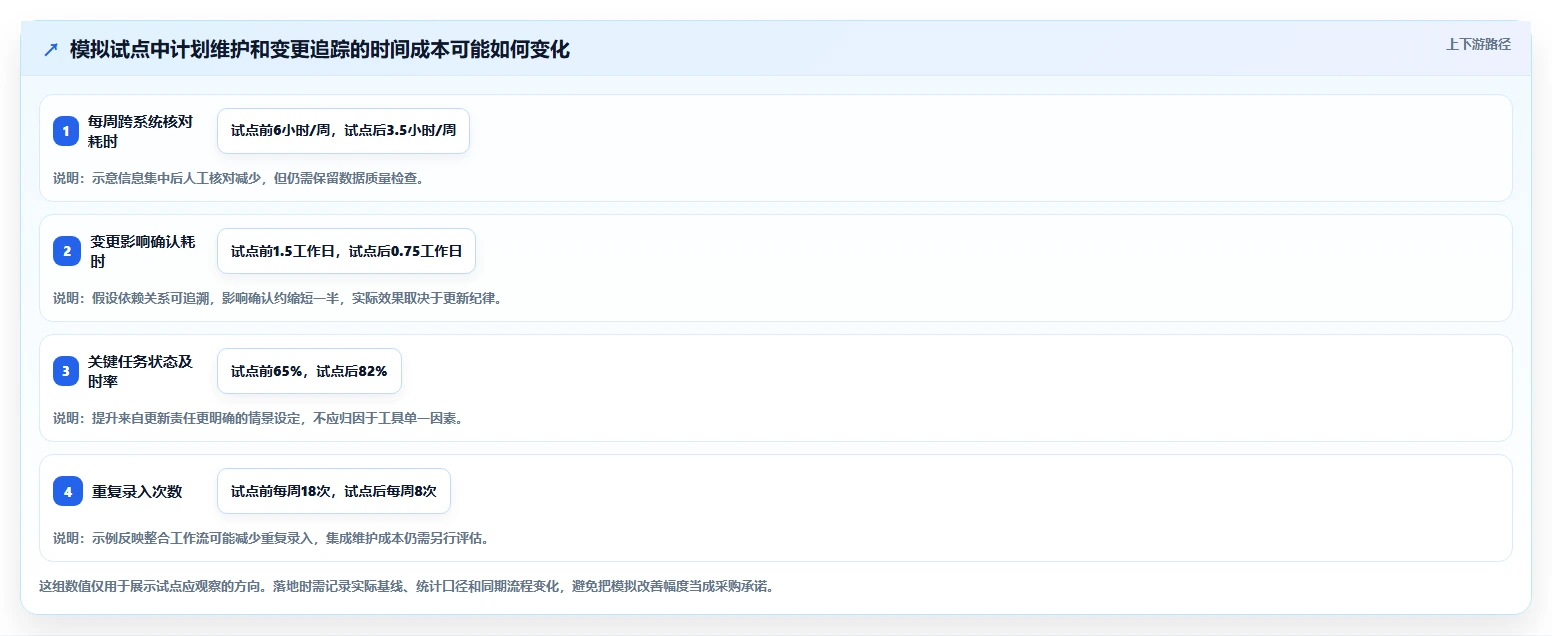This screenshot has width=1552, height=636.
Task: Click the 上下游路径 label in the header
Action: coord(1478,44)
